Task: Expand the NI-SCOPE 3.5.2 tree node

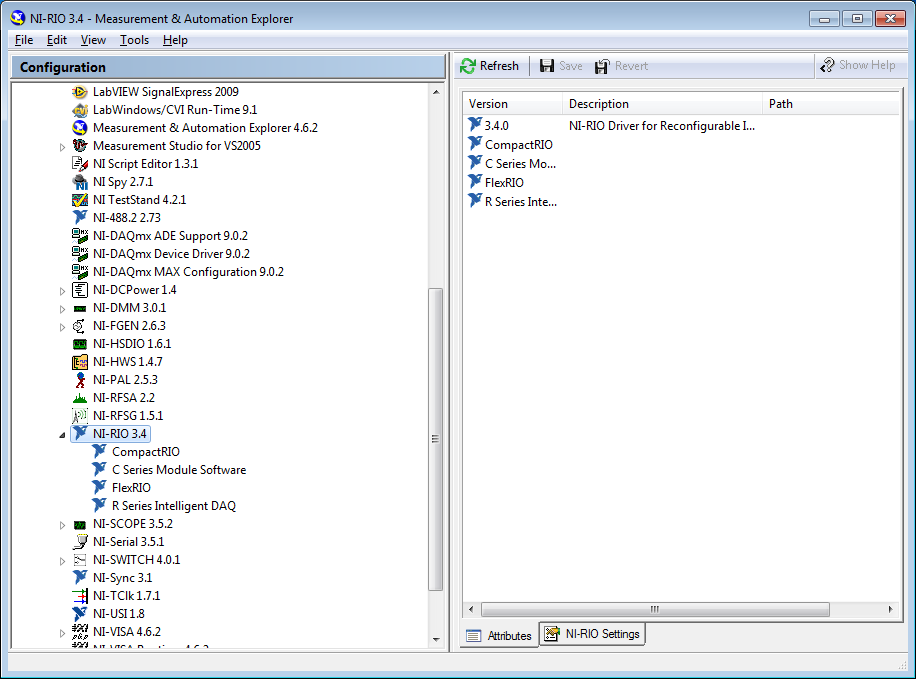Action: click(x=63, y=525)
